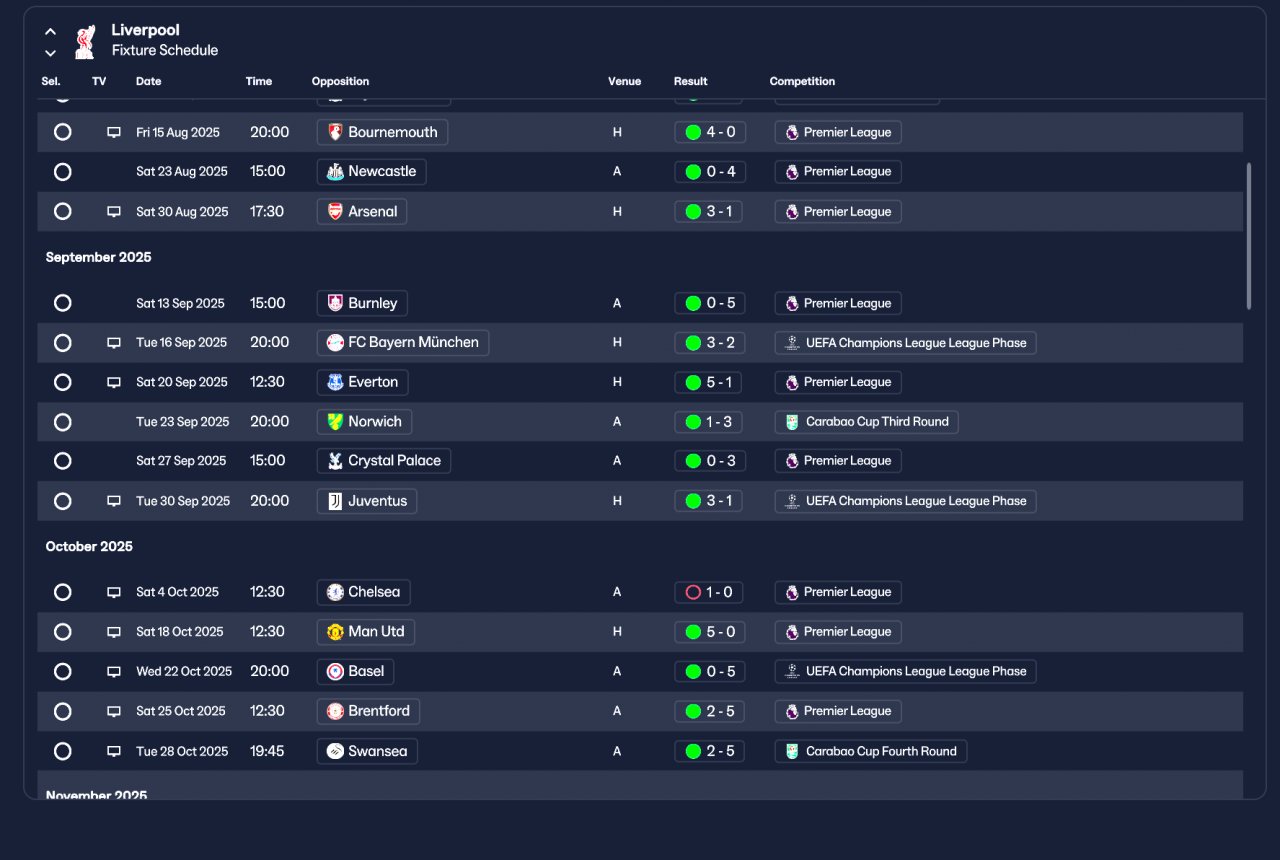
Task: View the 5 - 0 result against Man Utd
Action: coord(710,632)
